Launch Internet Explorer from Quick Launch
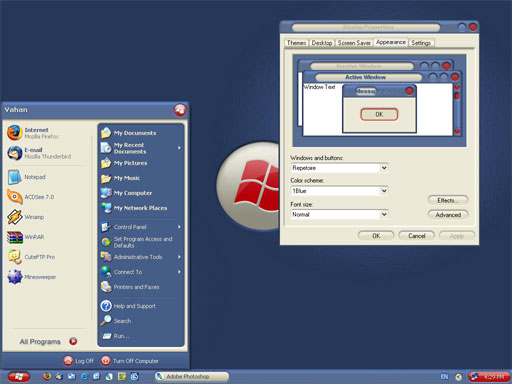This screenshot has height=384, width=512. pos(84,376)
